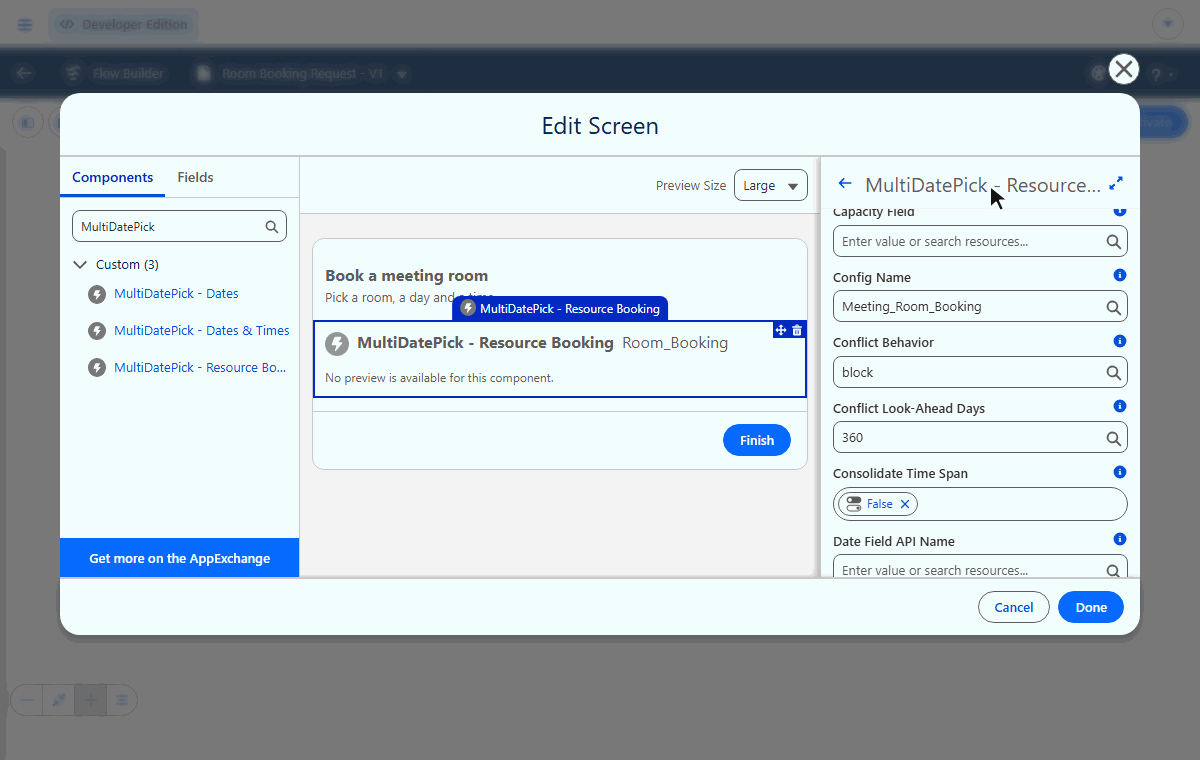
Task: Open the top-right circular dropdown menu
Action: pyautogui.click(x=1167, y=24)
